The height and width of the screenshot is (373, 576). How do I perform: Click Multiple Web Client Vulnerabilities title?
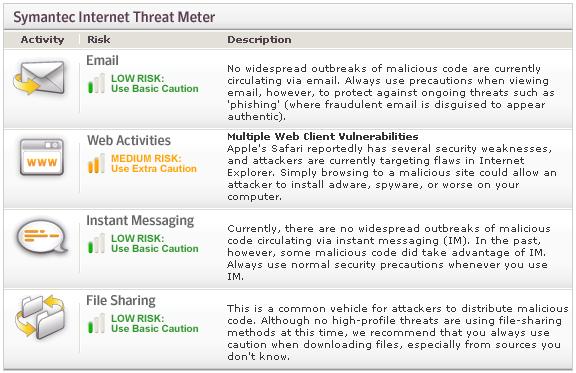point(323,137)
